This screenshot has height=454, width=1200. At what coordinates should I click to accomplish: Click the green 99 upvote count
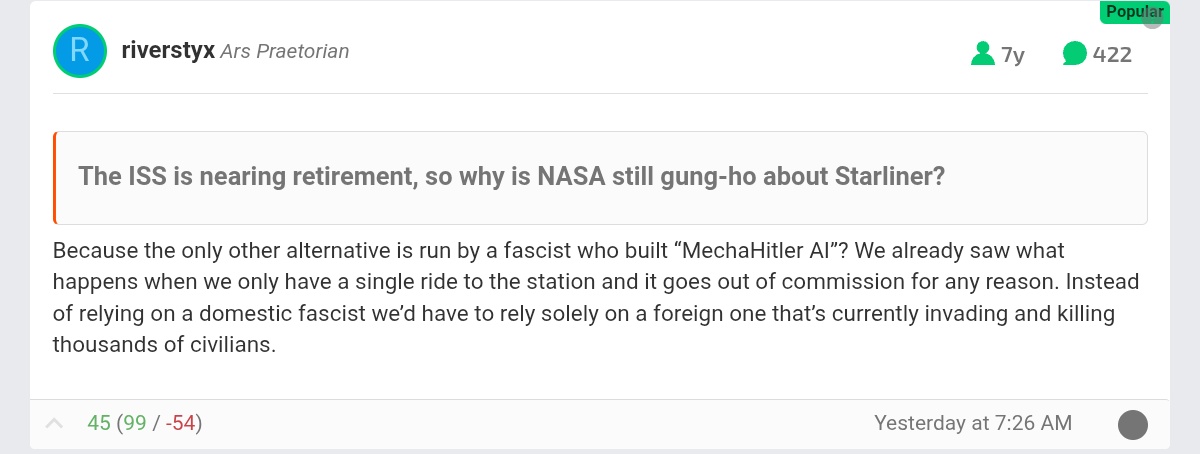coord(133,423)
